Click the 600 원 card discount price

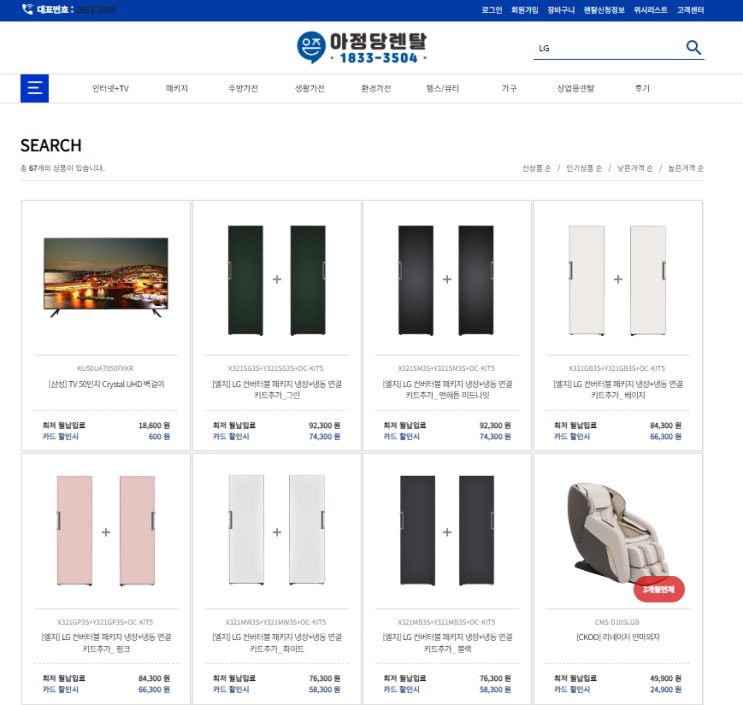pos(159,437)
